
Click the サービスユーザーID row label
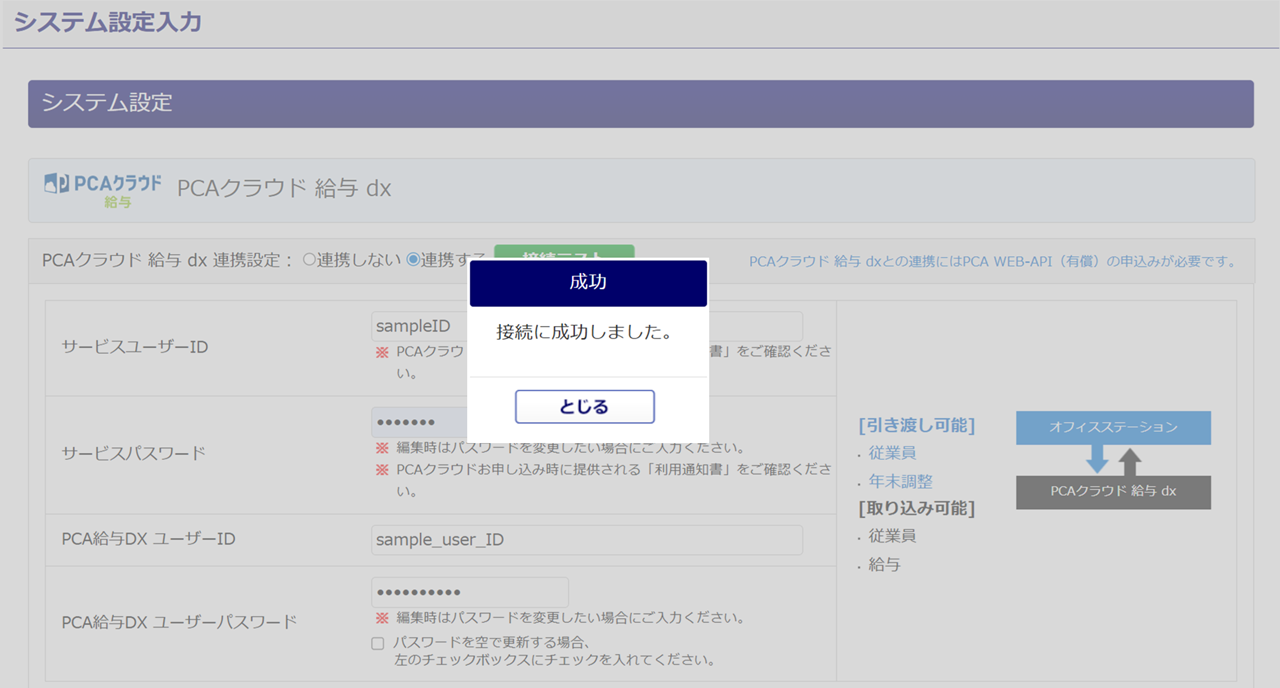coord(135,347)
